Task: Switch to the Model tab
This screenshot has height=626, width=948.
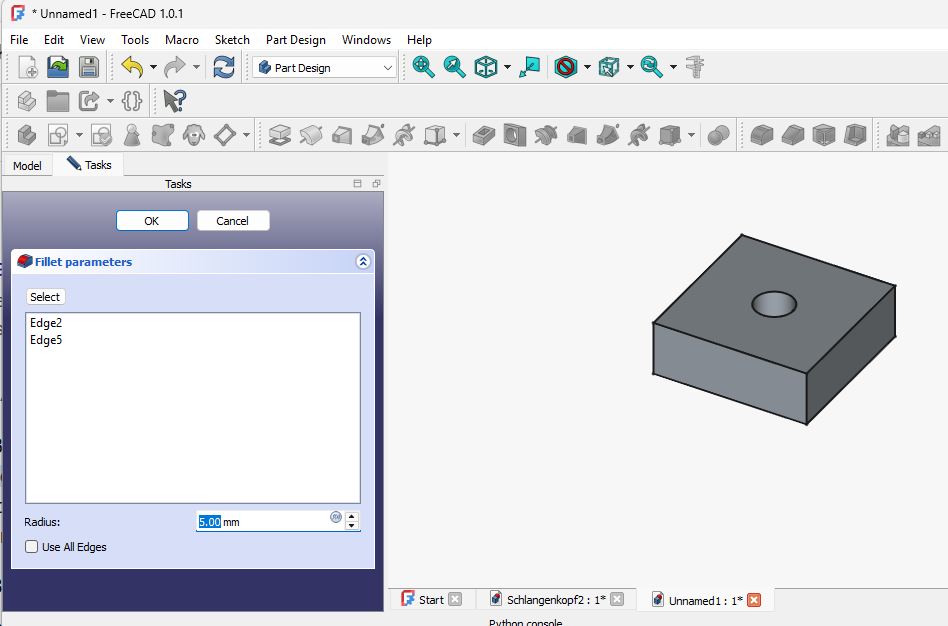Action: [27, 165]
